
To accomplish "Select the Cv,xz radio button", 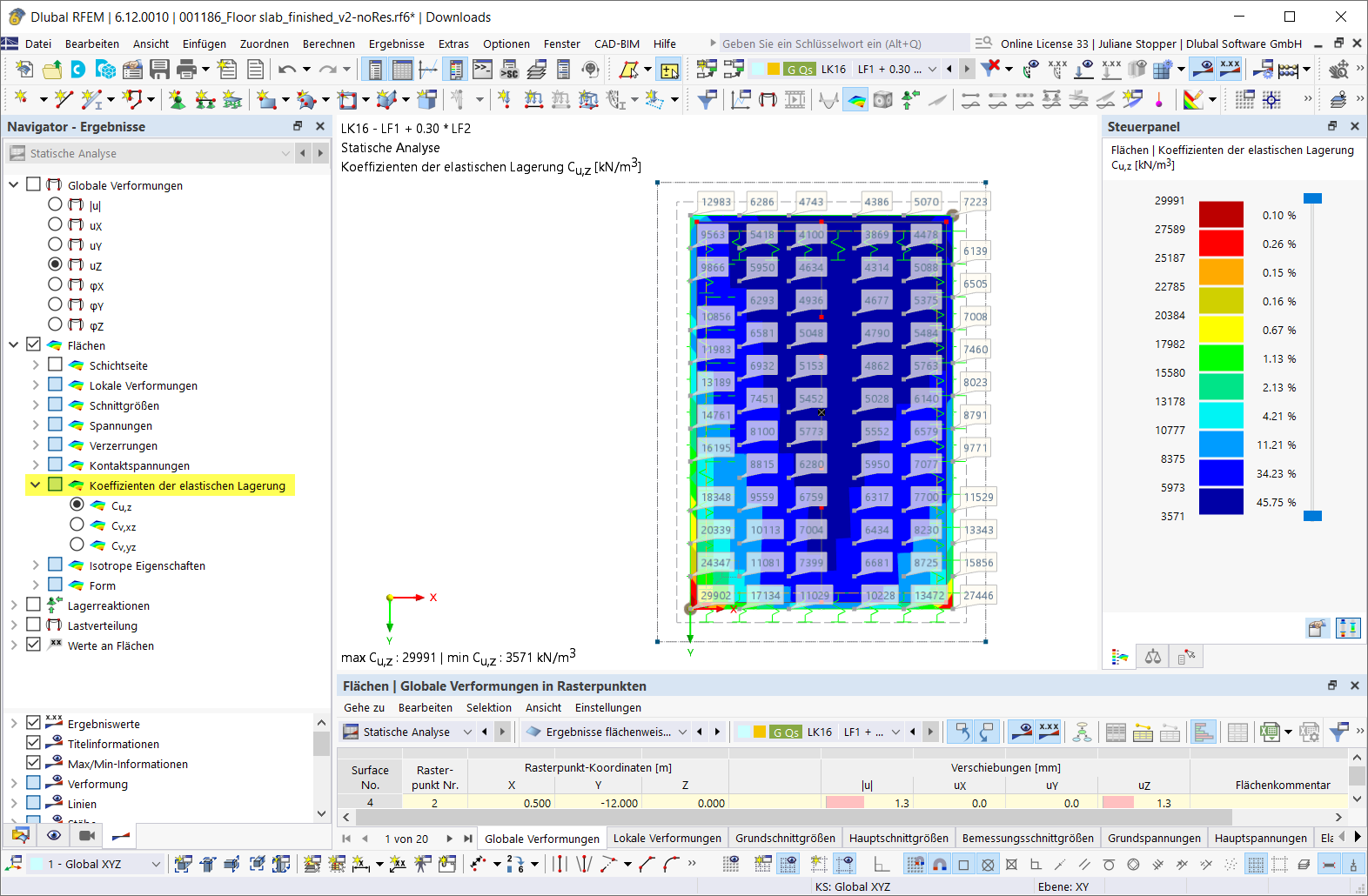I will click(77, 525).
